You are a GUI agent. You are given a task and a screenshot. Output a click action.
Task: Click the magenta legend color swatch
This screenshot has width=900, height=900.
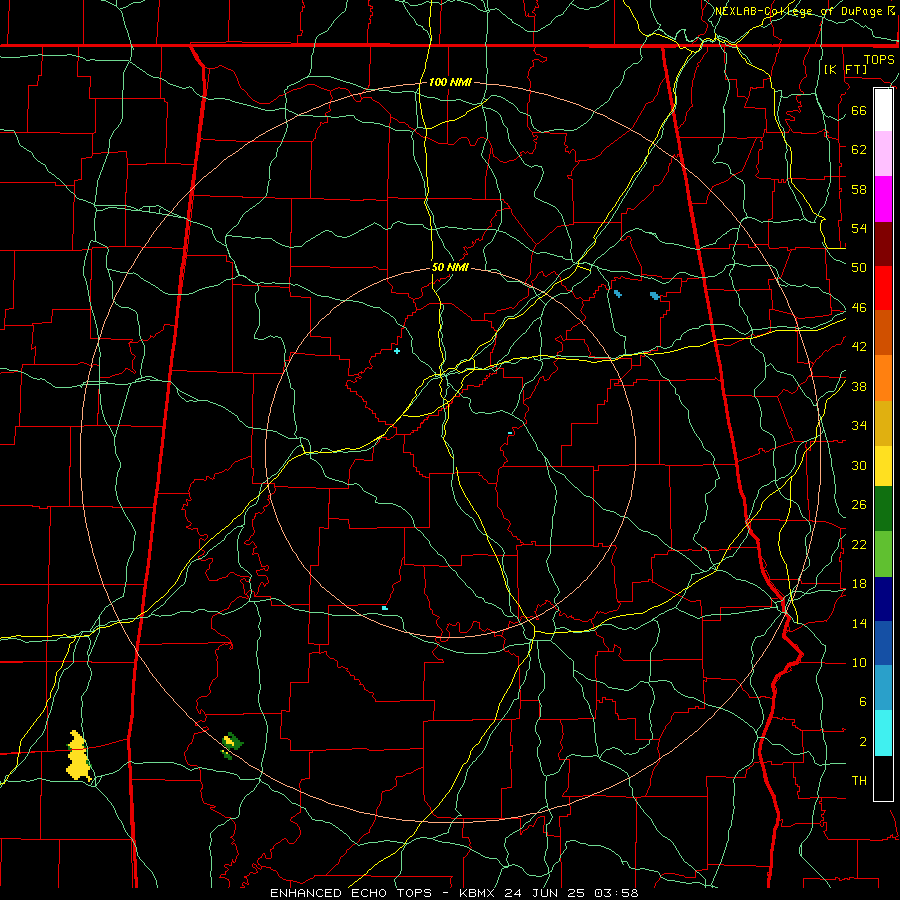[883, 199]
